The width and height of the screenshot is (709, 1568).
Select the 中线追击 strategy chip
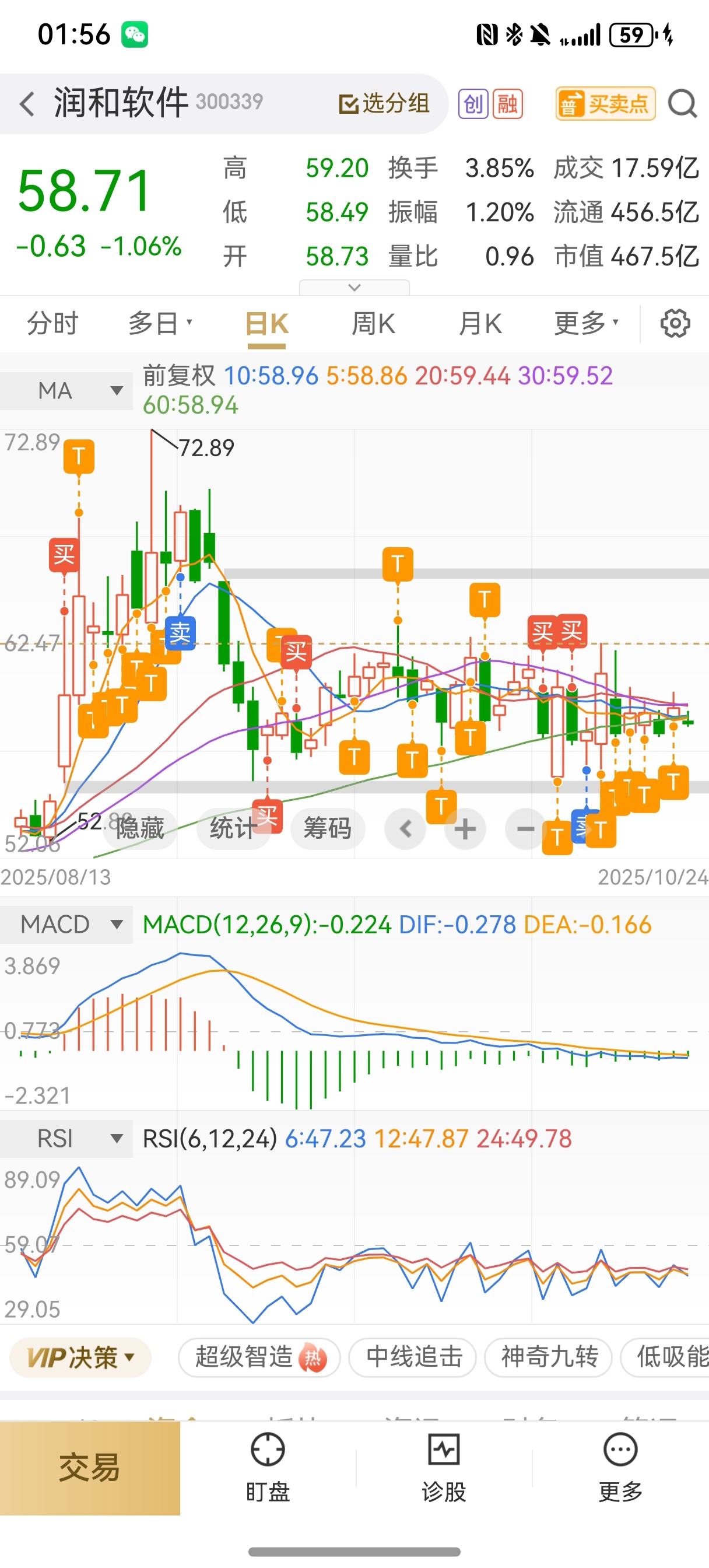click(413, 1357)
